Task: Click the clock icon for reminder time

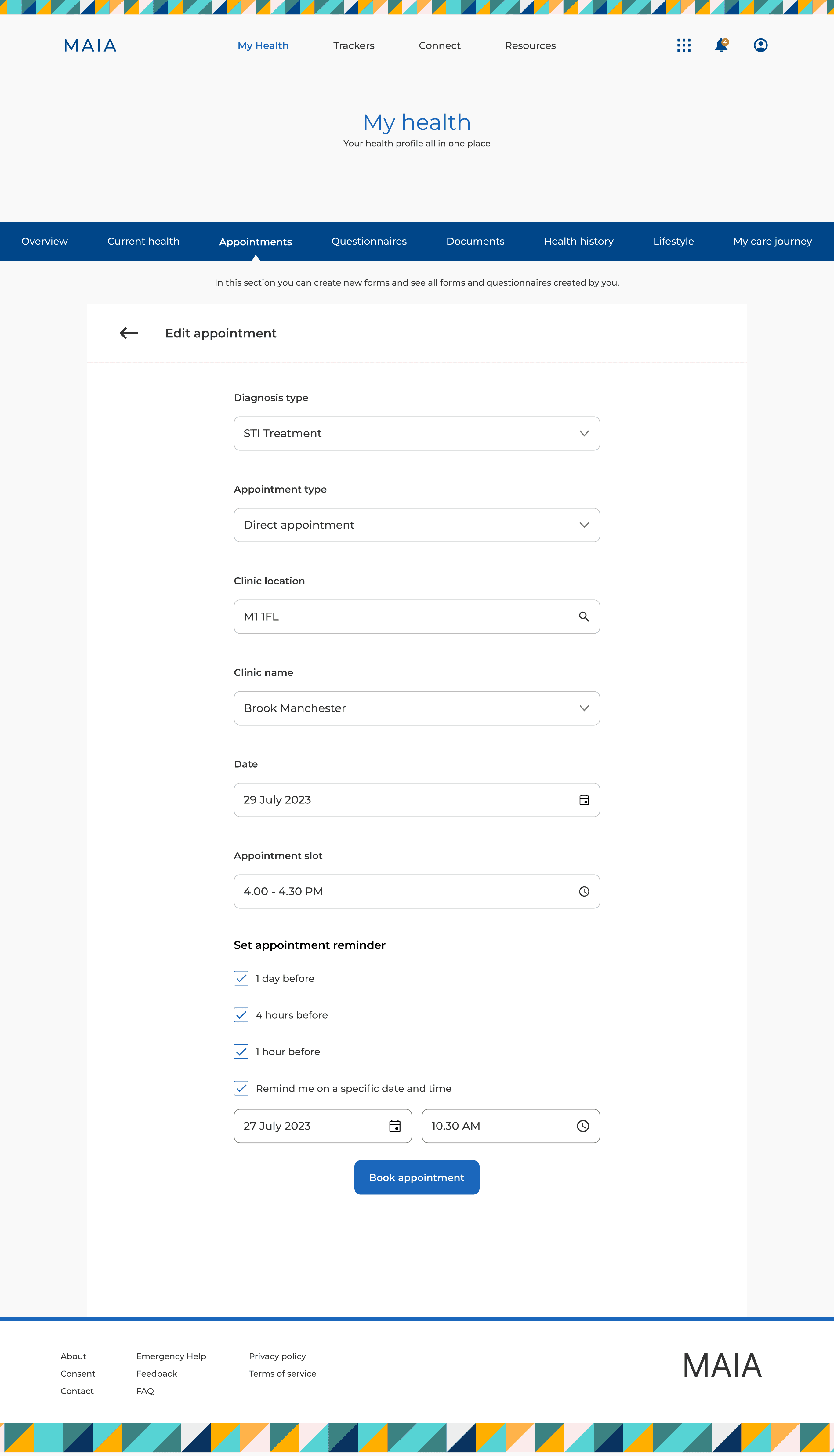Action: pyautogui.click(x=583, y=1126)
